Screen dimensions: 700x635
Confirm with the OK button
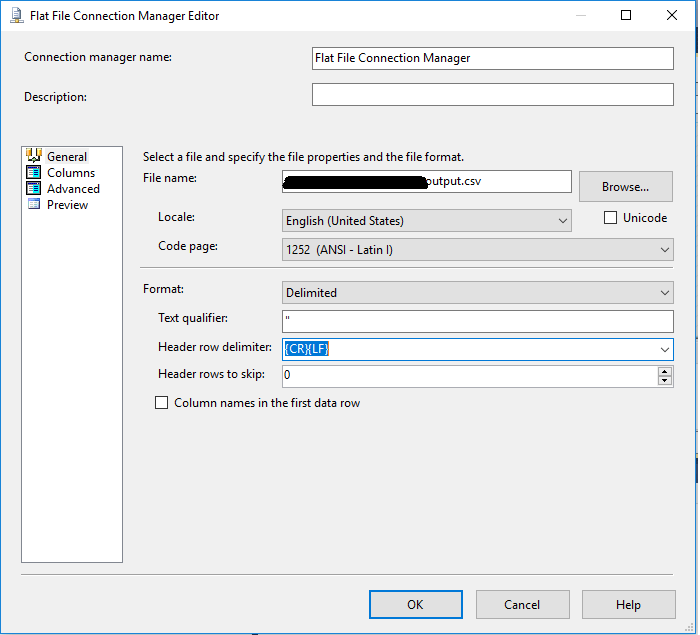[x=415, y=604]
